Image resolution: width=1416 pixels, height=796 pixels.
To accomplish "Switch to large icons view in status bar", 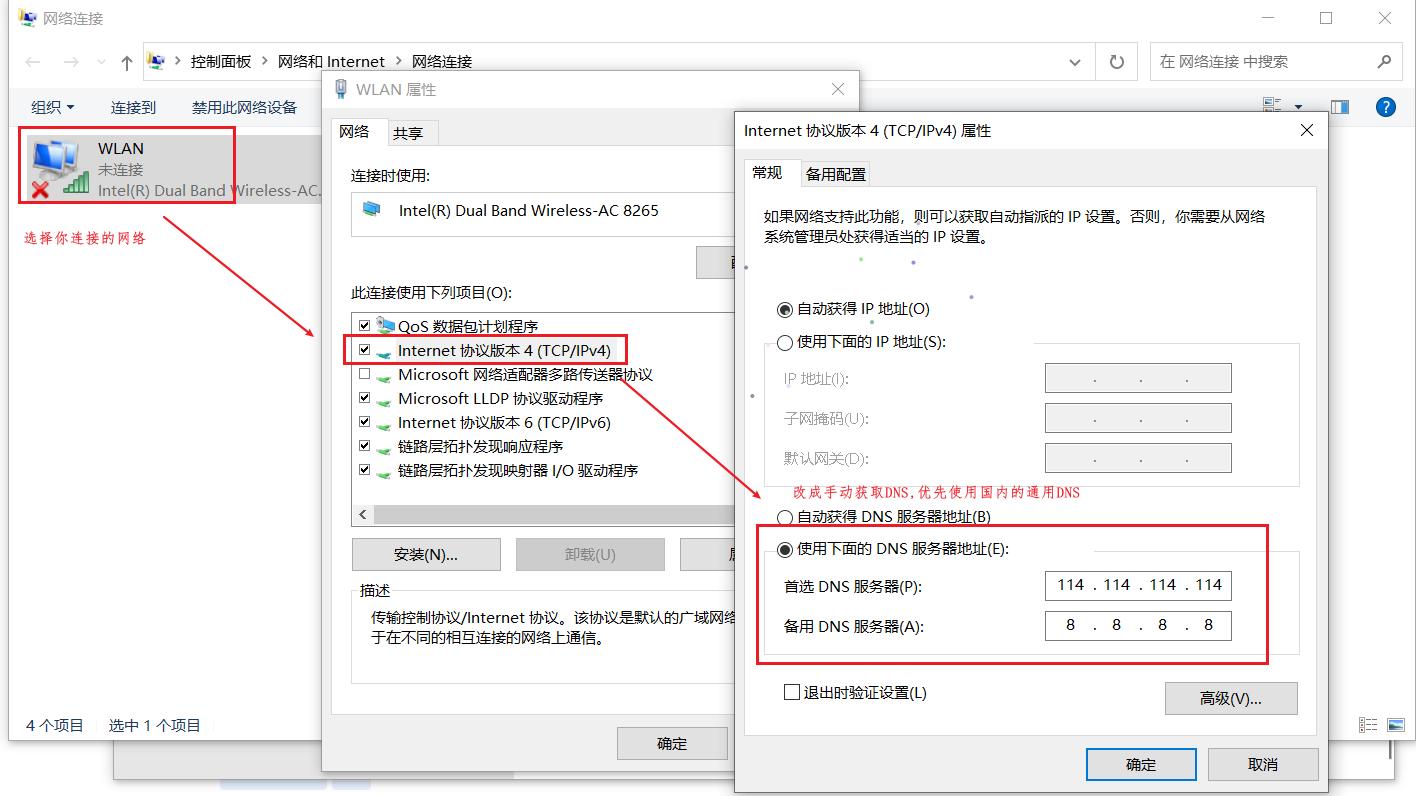I will pos(1397,725).
